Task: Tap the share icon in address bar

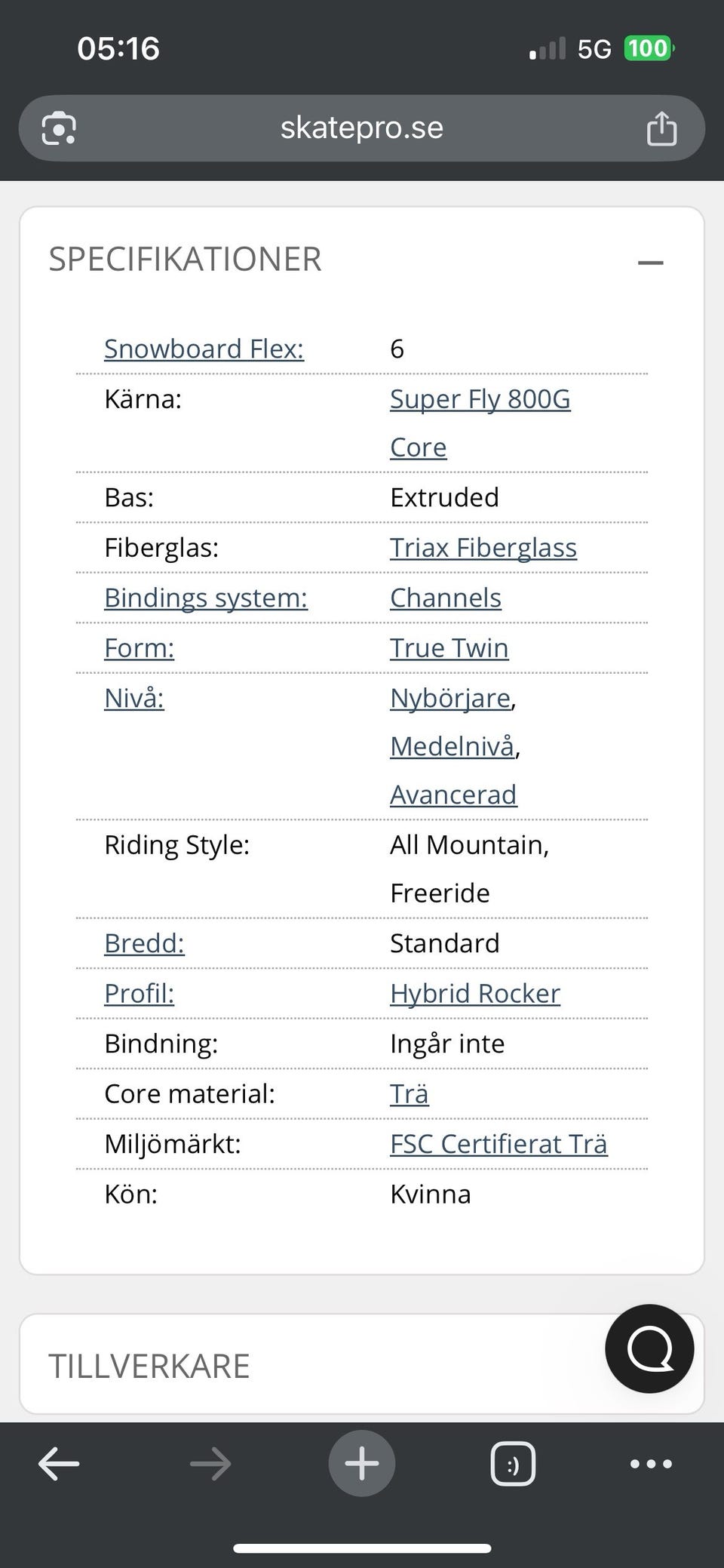Action: [661, 128]
